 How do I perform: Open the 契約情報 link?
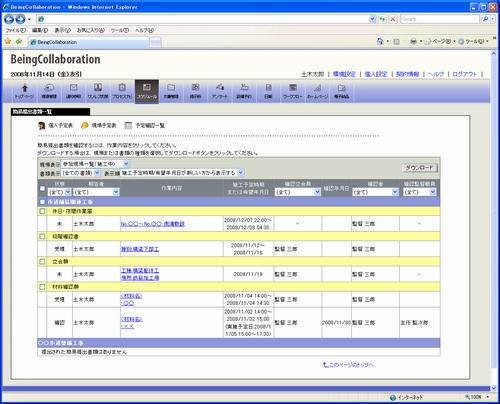click(x=407, y=74)
